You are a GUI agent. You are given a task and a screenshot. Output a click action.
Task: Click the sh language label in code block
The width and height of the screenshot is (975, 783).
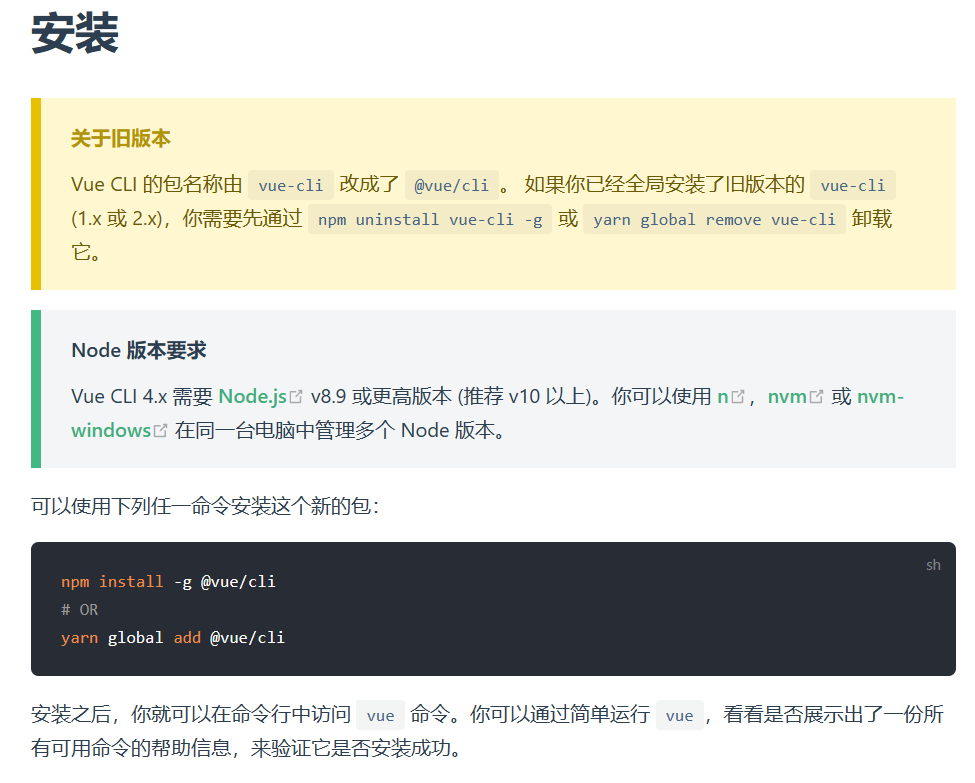[x=933, y=565]
